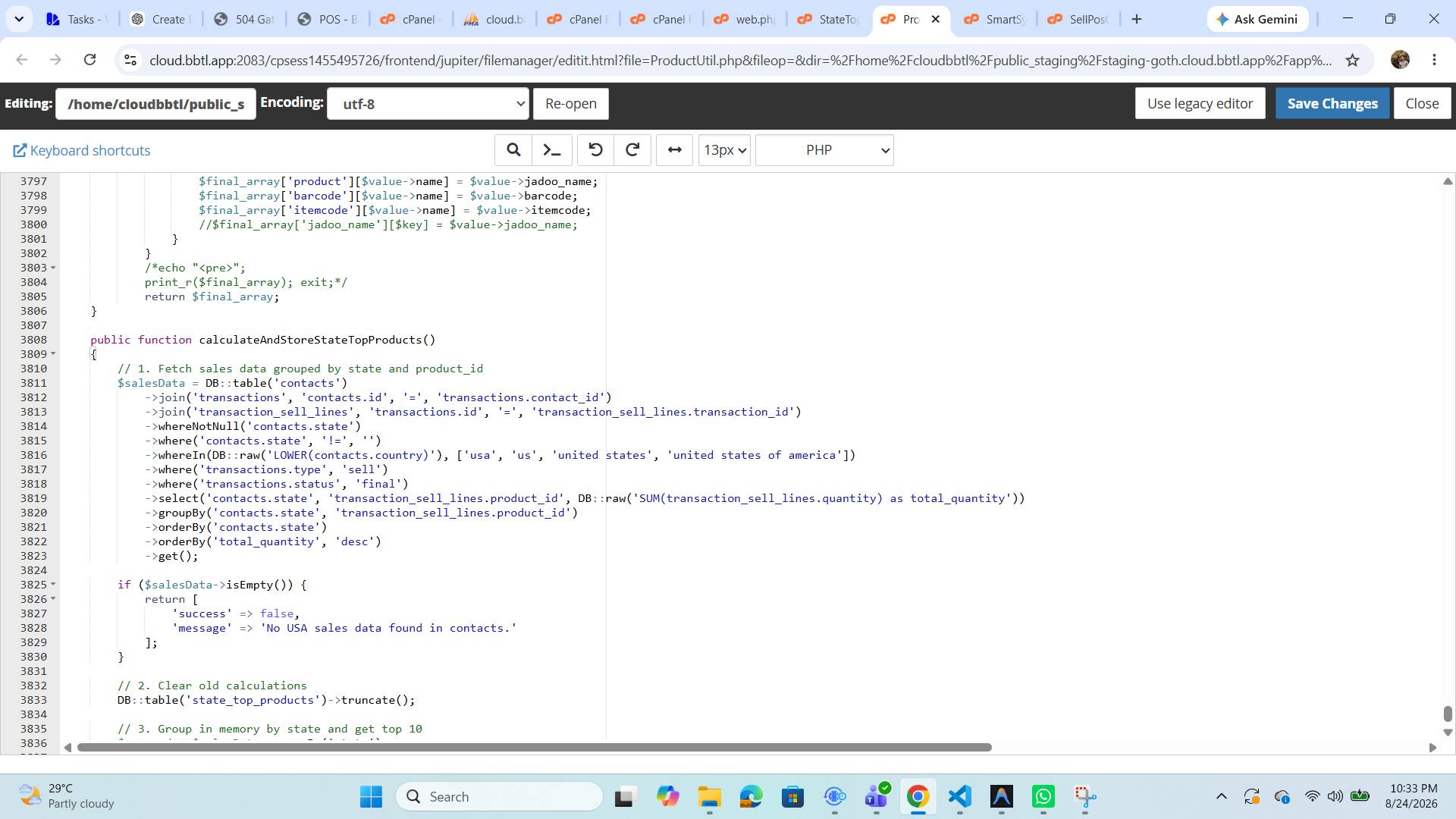Open the editor search magnifier icon
This screenshot has width=1456, height=819.
(x=513, y=150)
